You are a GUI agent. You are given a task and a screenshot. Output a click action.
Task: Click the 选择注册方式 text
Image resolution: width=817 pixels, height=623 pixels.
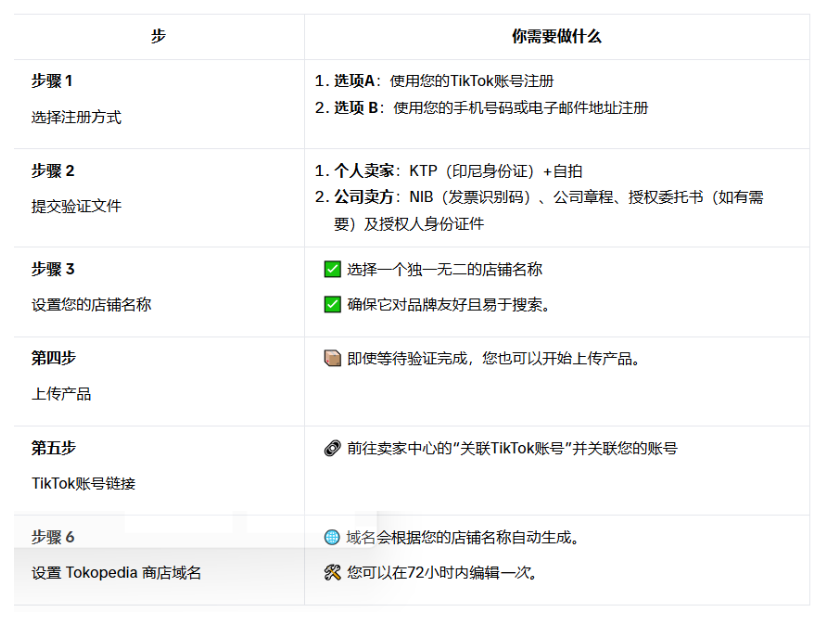click(x=76, y=116)
